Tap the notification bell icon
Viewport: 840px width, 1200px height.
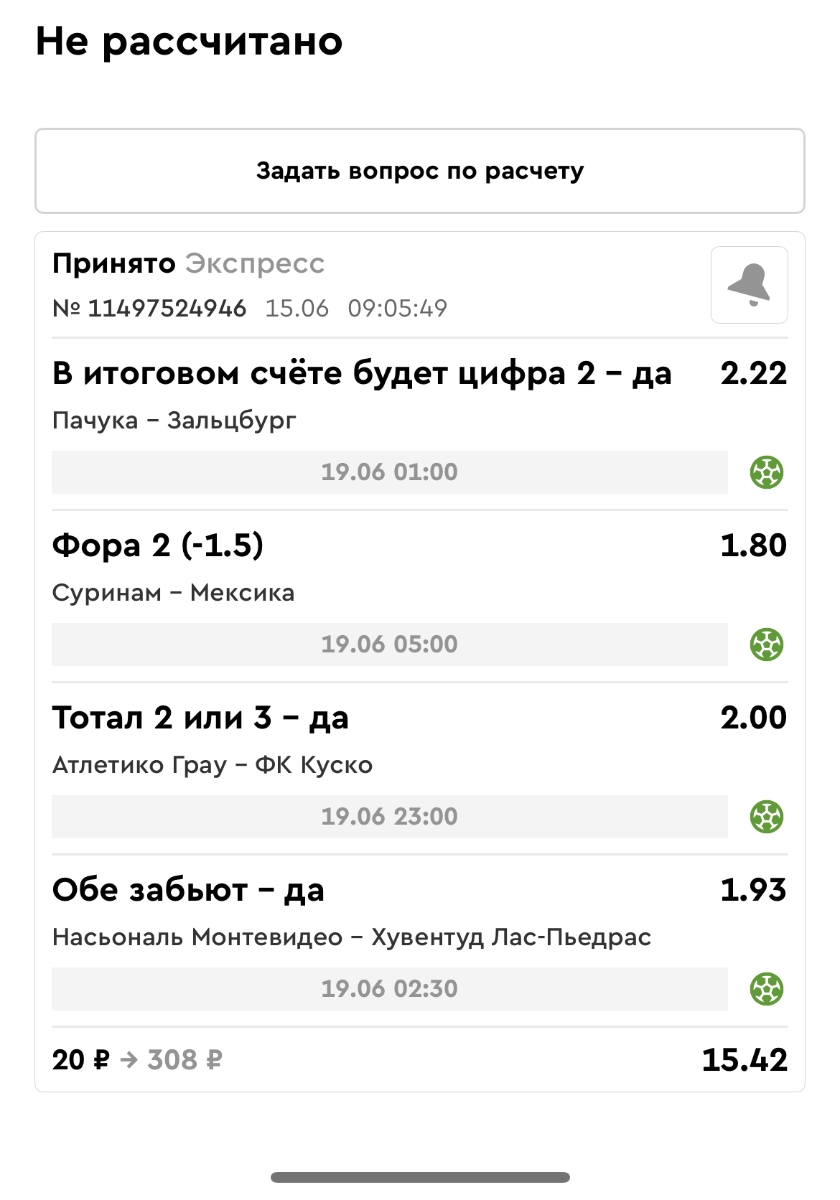(749, 285)
